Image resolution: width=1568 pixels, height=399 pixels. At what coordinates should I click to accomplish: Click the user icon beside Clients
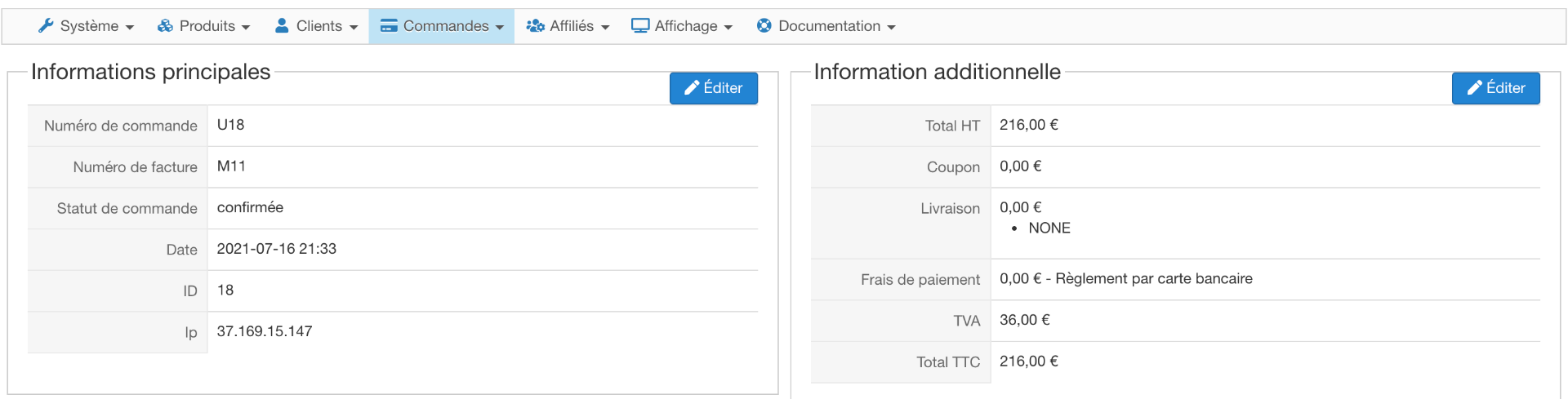pyautogui.click(x=282, y=26)
